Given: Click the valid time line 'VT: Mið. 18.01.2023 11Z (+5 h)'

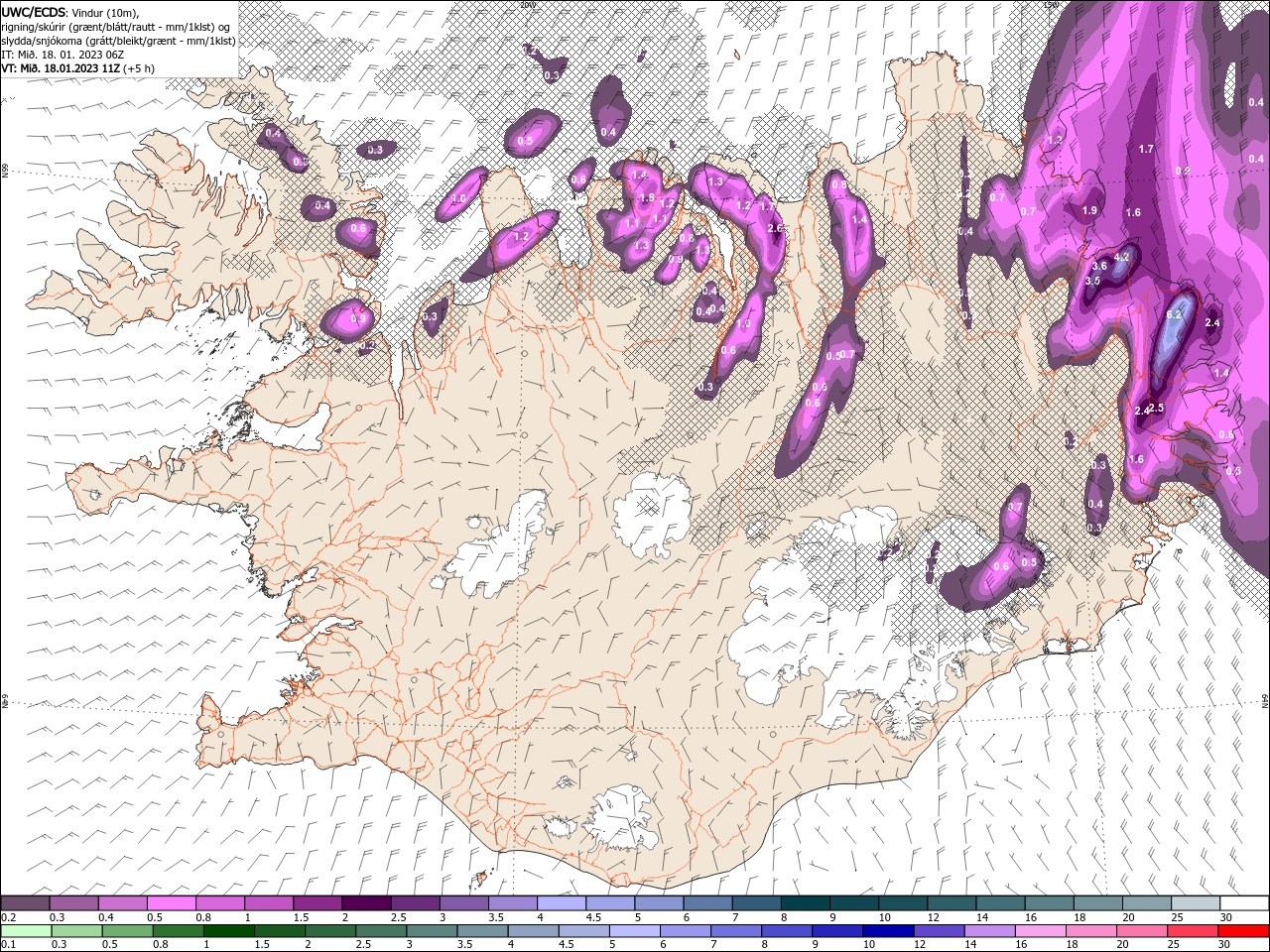Looking at the screenshot, I should (77, 68).
